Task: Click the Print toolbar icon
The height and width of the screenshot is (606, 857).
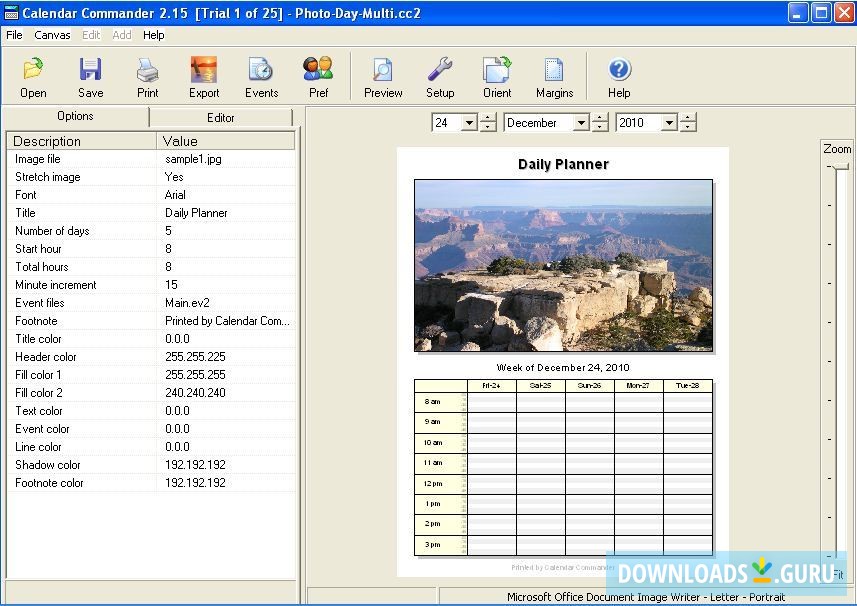Action: [x=147, y=70]
